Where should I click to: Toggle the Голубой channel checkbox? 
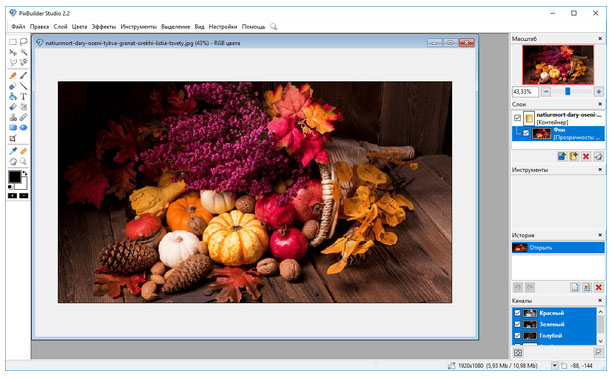point(518,335)
